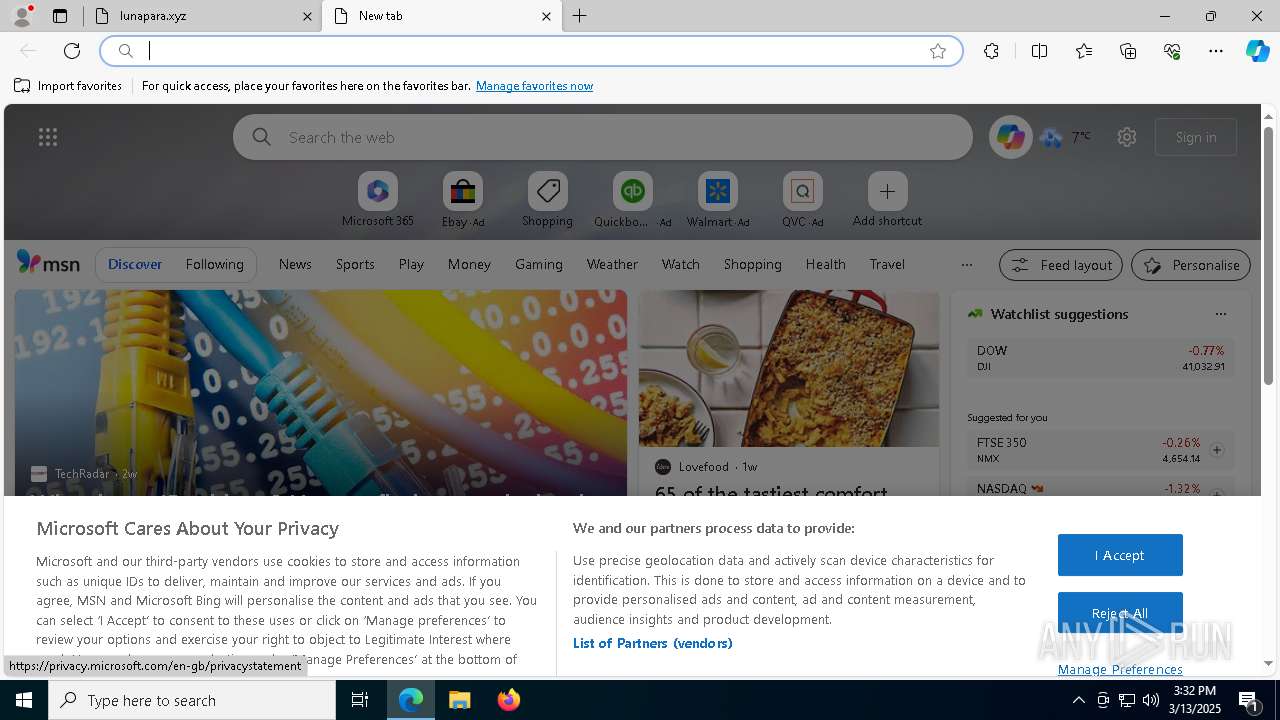This screenshot has width=1280, height=720.
Task: Open List of Partners (vendors) link
Action: tap(652, 643)
